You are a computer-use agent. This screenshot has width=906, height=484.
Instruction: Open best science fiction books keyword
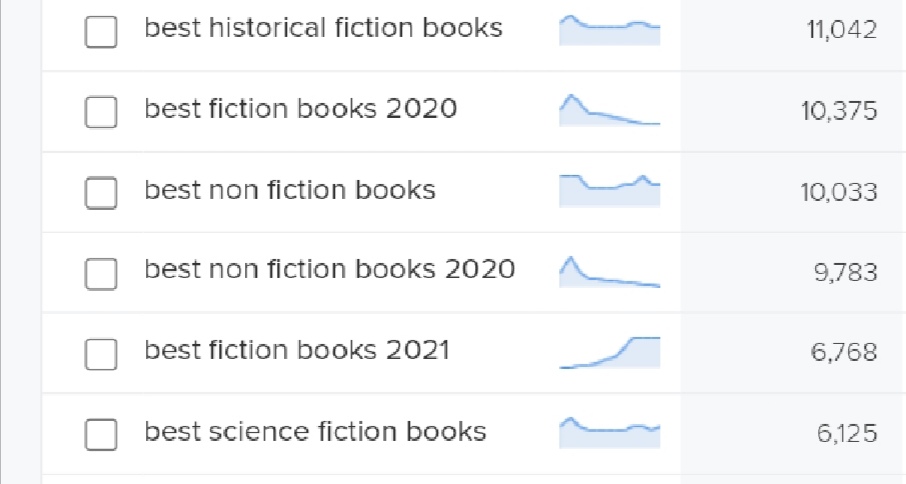pos(315,431)
